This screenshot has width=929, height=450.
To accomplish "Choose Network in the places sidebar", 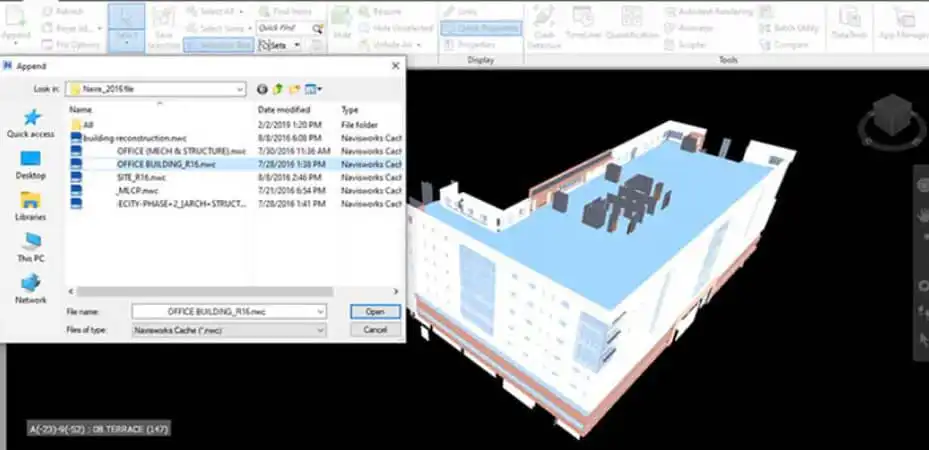I will 31,289.
